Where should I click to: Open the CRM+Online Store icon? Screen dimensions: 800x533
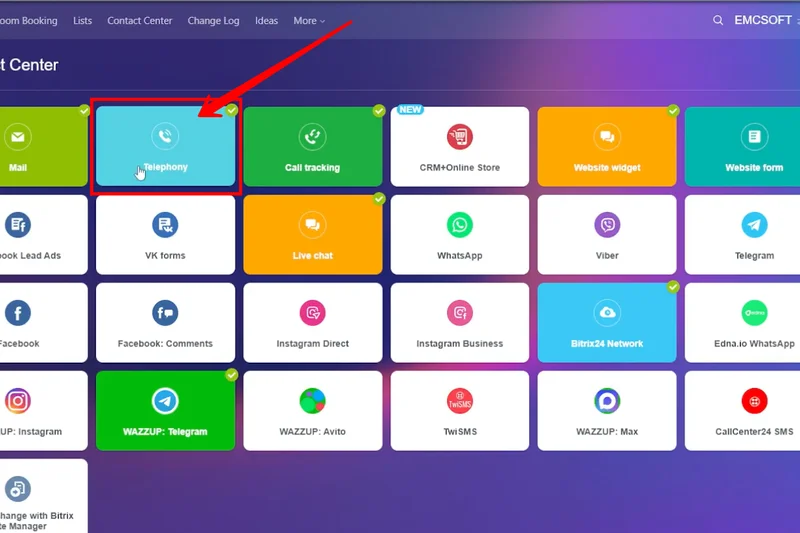(x=460, y=136)
